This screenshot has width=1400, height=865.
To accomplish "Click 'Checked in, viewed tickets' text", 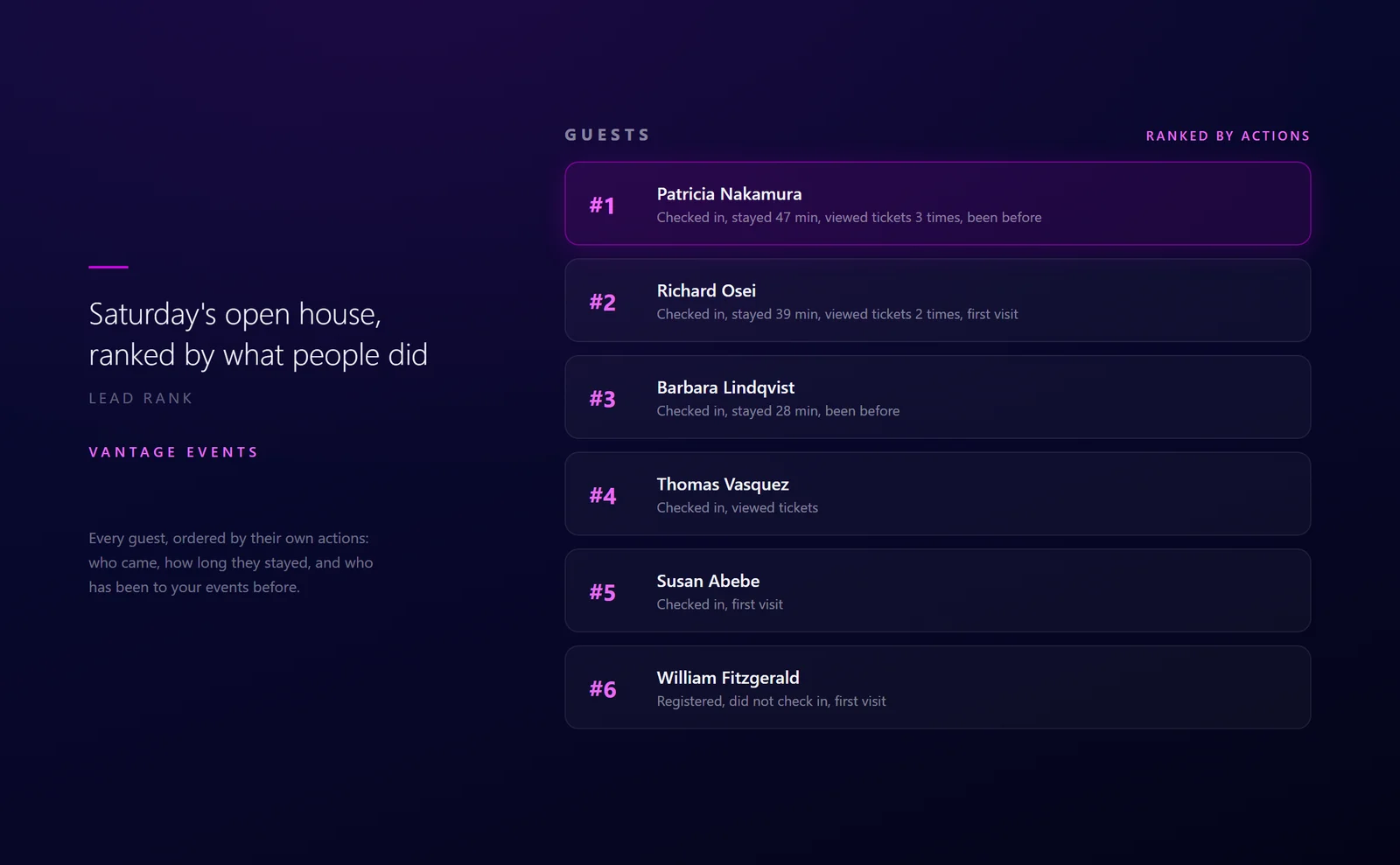I will click(x=738, y=508).
